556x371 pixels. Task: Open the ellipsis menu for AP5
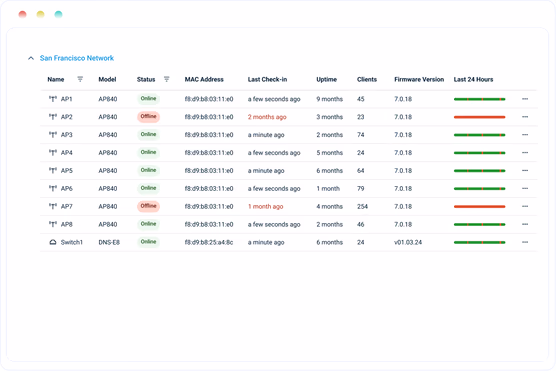[x=525, y=170]
